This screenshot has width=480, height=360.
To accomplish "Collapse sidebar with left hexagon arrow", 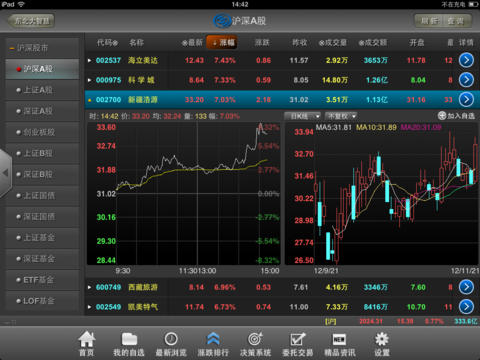I will pyautogui.click(x=6, y=173).
